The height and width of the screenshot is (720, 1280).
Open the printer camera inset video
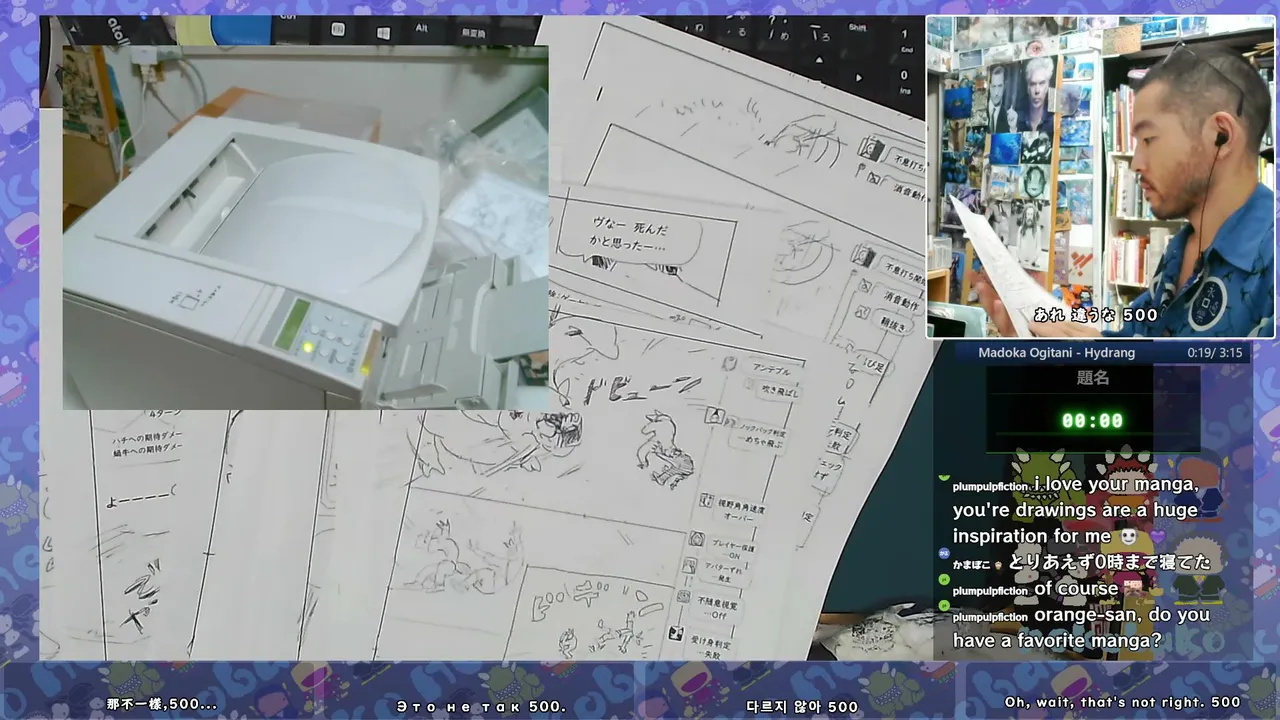coord(305,227)
